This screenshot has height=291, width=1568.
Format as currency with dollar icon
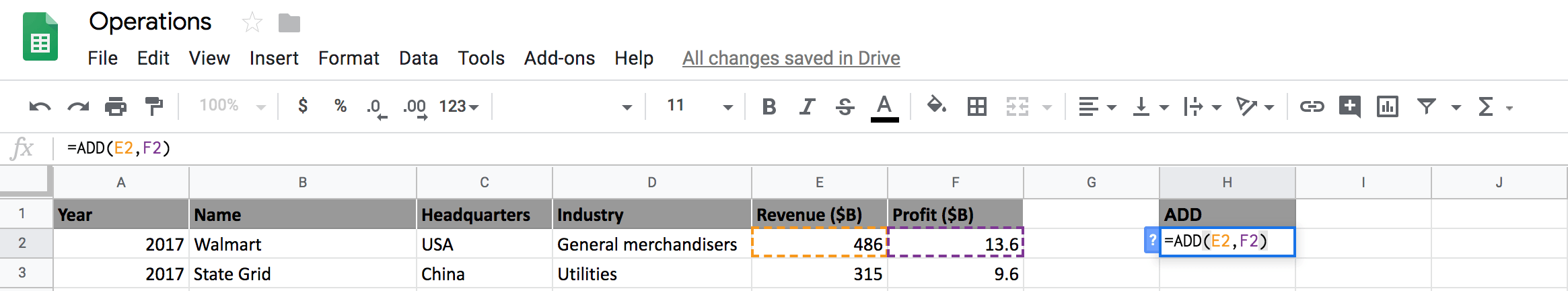point(303,106)
